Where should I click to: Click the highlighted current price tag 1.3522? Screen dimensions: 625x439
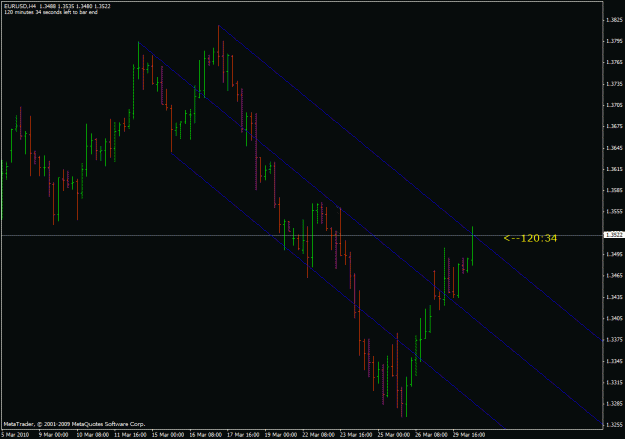[614, 235]
